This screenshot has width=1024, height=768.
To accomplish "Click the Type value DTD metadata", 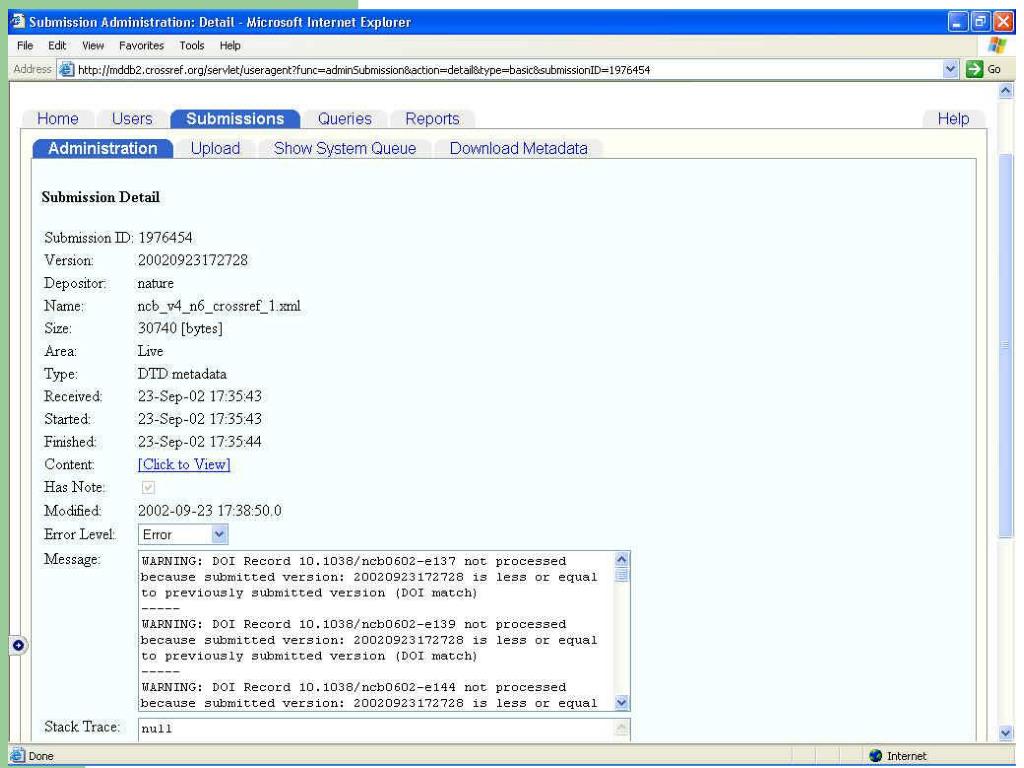I will [x=182, y=374].
